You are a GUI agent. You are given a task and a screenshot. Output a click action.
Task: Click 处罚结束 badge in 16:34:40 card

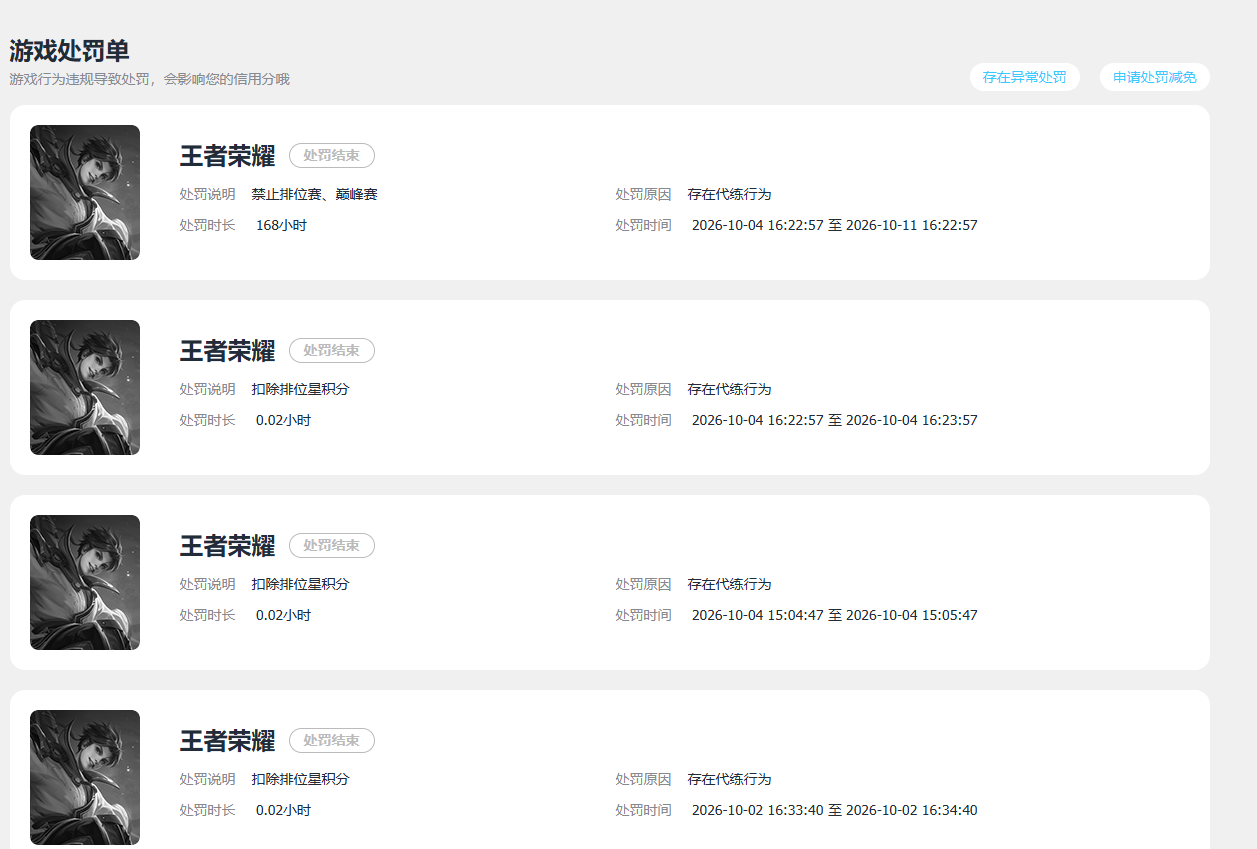pos(332,740)
